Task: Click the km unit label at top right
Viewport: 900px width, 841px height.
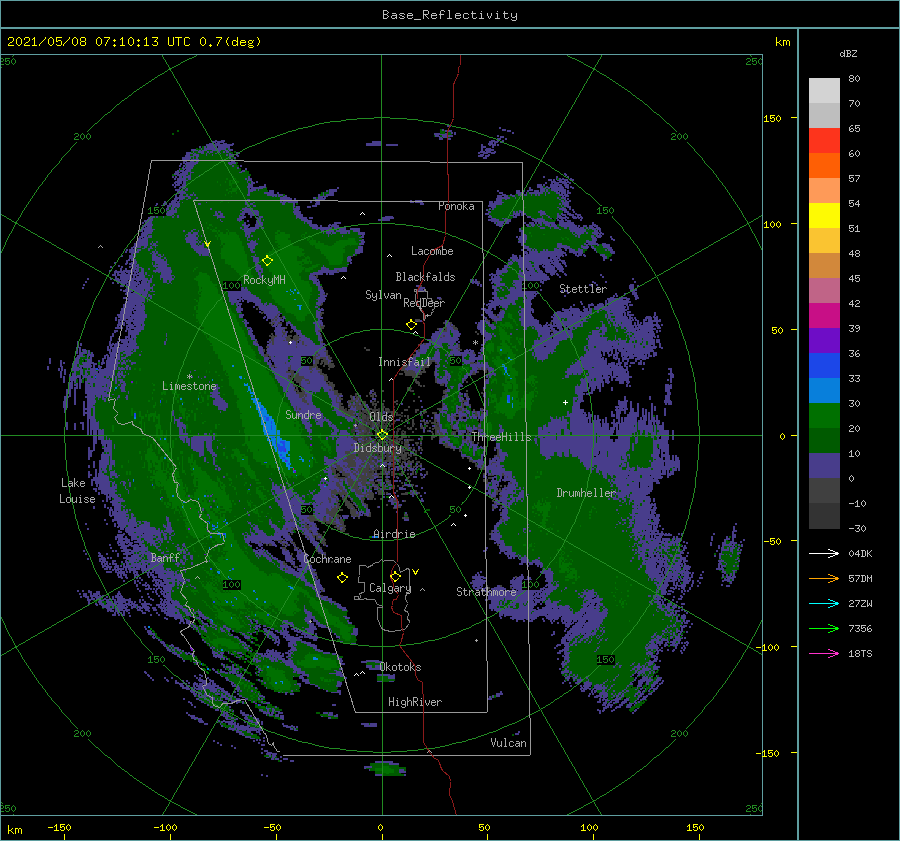Action: click(x=782, y=42)
